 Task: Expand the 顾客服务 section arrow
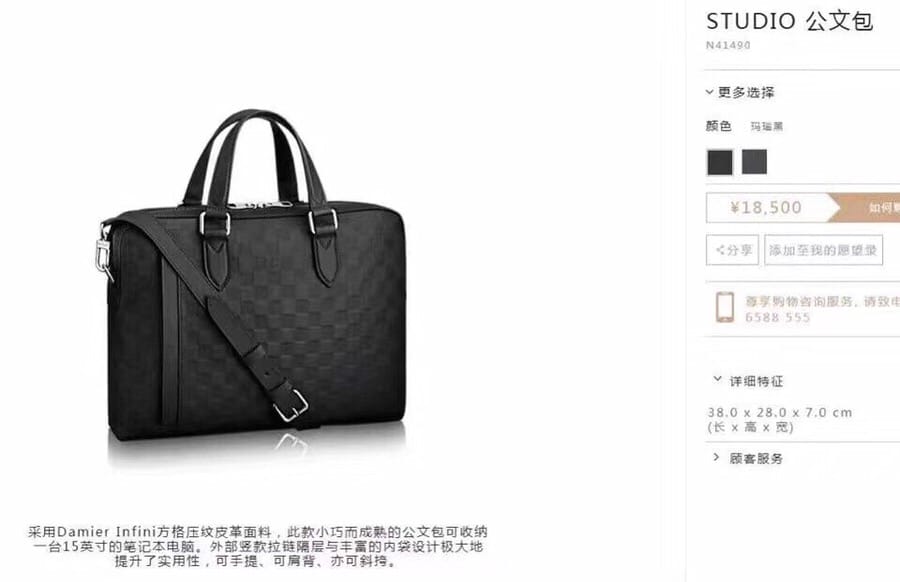pos(716,457)
